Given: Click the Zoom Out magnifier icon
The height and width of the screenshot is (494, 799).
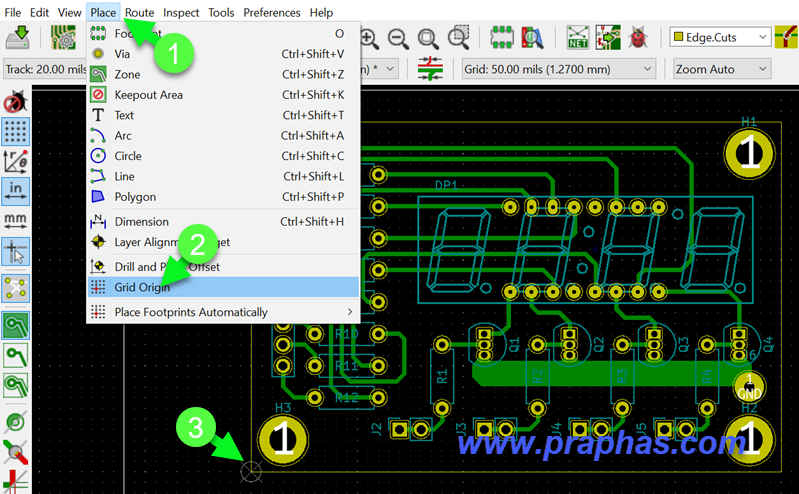Looking at the screenshot, I should pyautogui.click(x=398, y=38).
